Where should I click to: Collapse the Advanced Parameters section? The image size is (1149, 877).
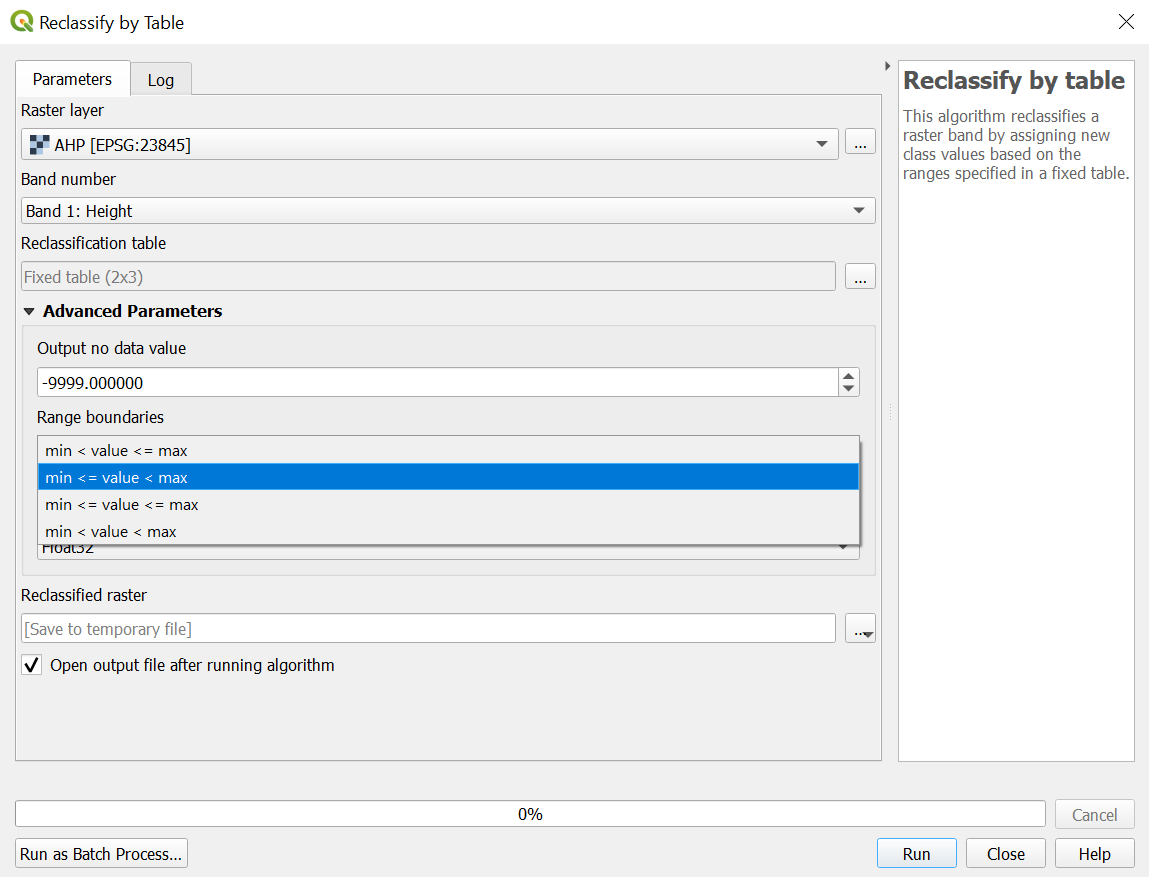coord(29,311)
